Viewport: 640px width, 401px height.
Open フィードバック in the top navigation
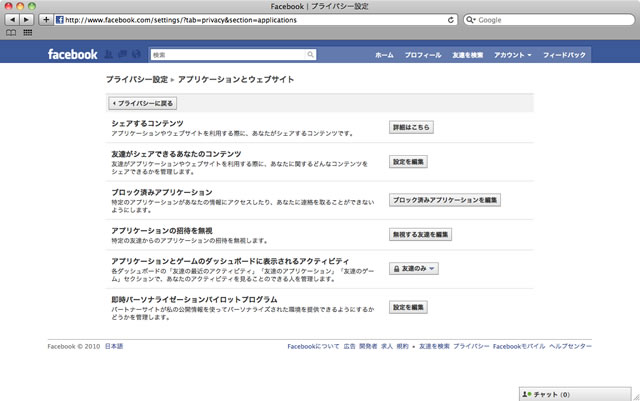(564, 55)
